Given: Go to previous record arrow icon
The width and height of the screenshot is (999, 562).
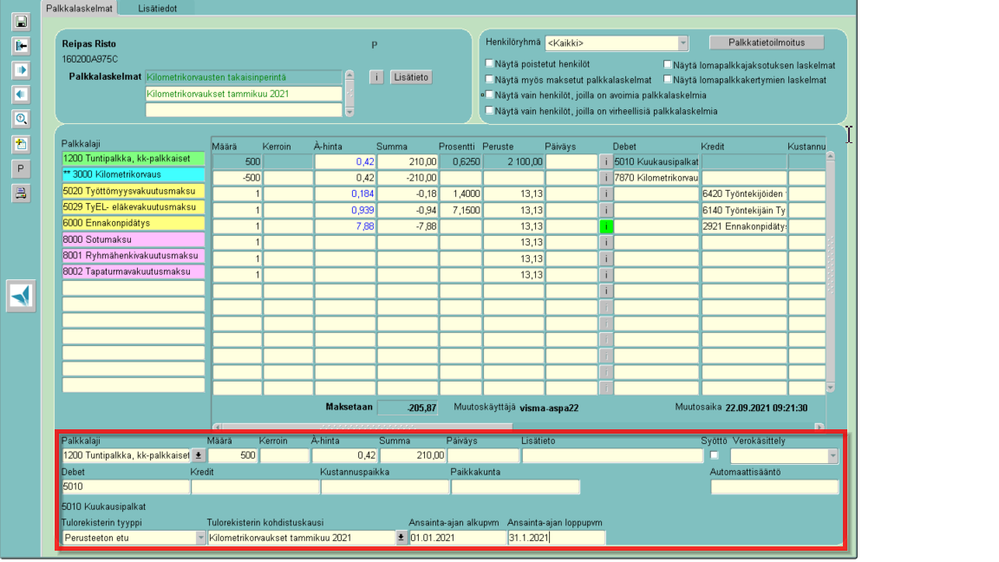Looking at the screenshot, I should point(20,94).
